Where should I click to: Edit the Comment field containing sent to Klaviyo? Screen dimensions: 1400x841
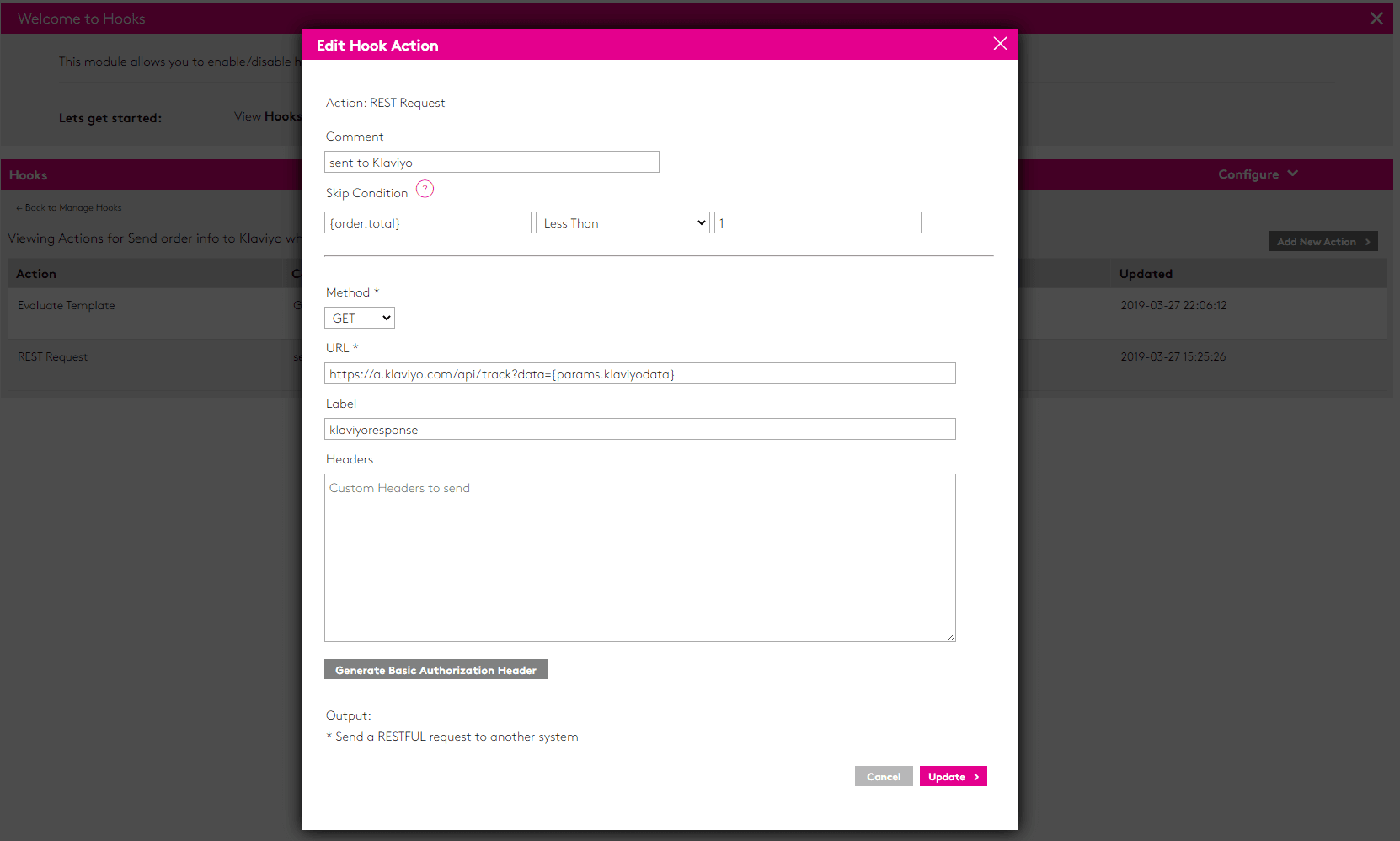coord(491,162)
